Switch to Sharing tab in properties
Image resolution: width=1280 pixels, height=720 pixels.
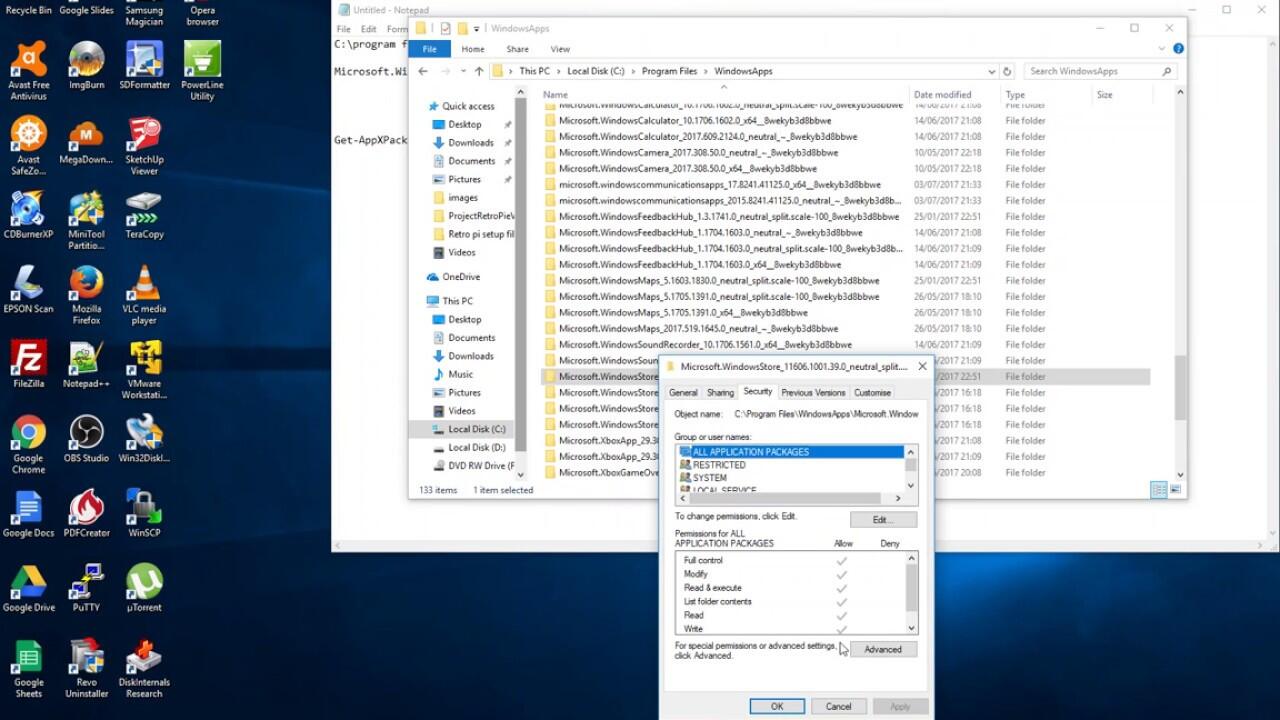720,392
